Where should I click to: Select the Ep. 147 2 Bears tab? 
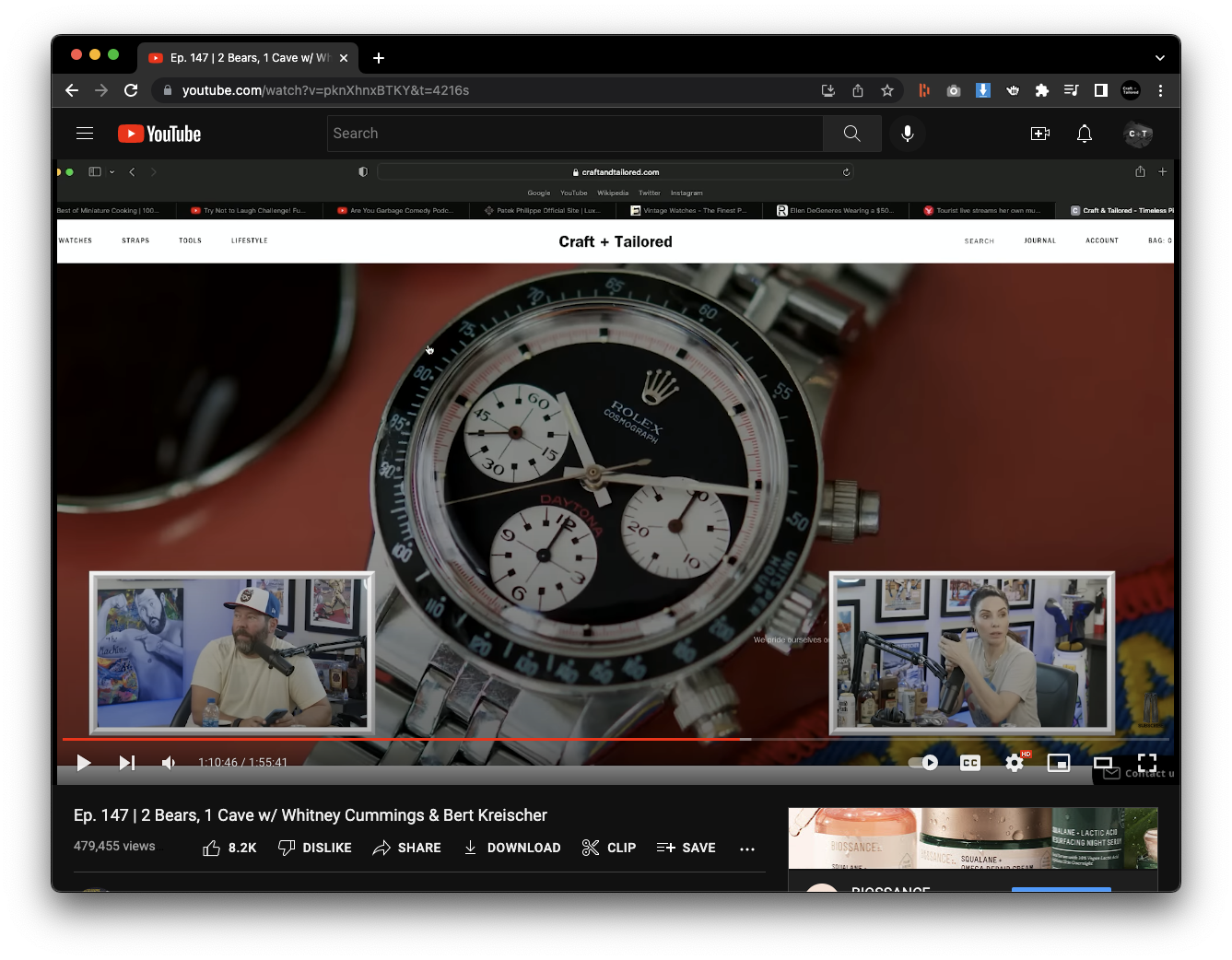pyautogui.click(x=247, y=58)
